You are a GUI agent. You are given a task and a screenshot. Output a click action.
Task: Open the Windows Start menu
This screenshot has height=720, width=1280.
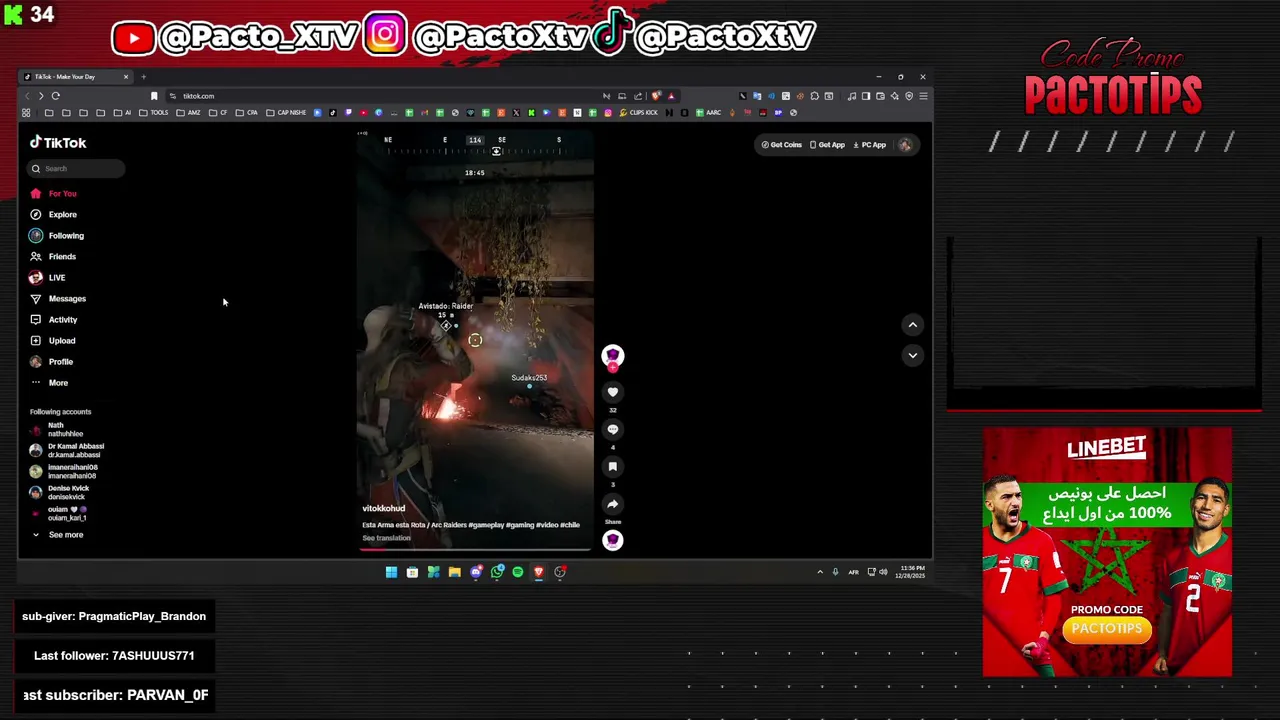(x=391, y=572)
